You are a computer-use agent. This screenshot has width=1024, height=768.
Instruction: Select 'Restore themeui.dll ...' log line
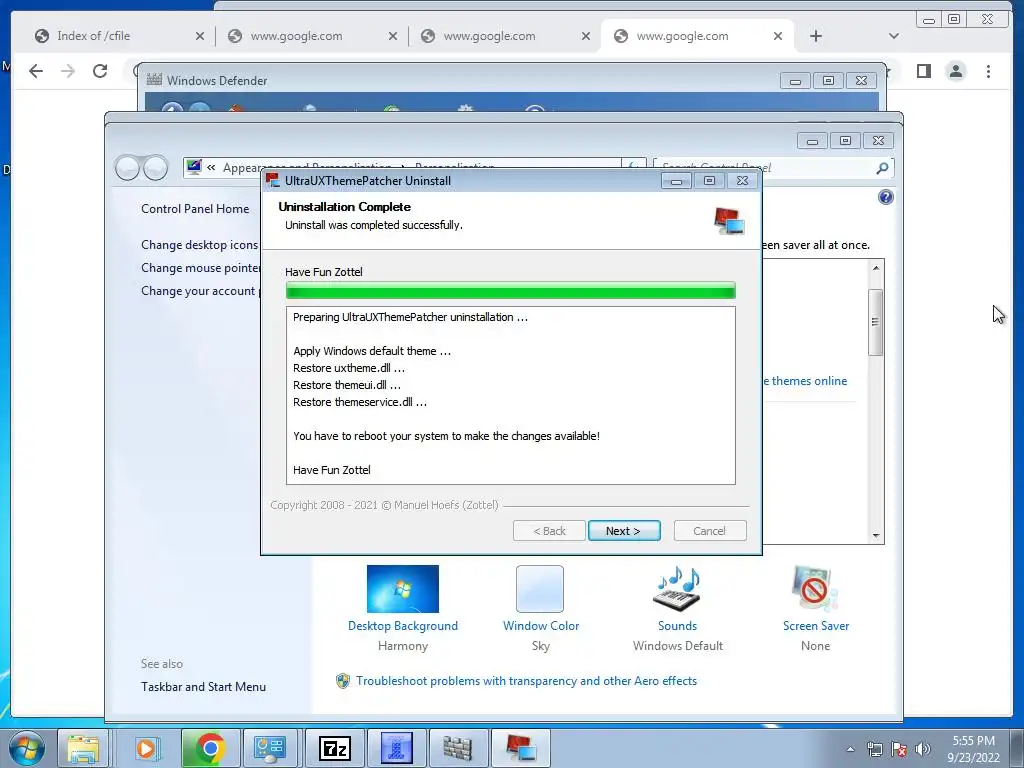pos(347,385)
